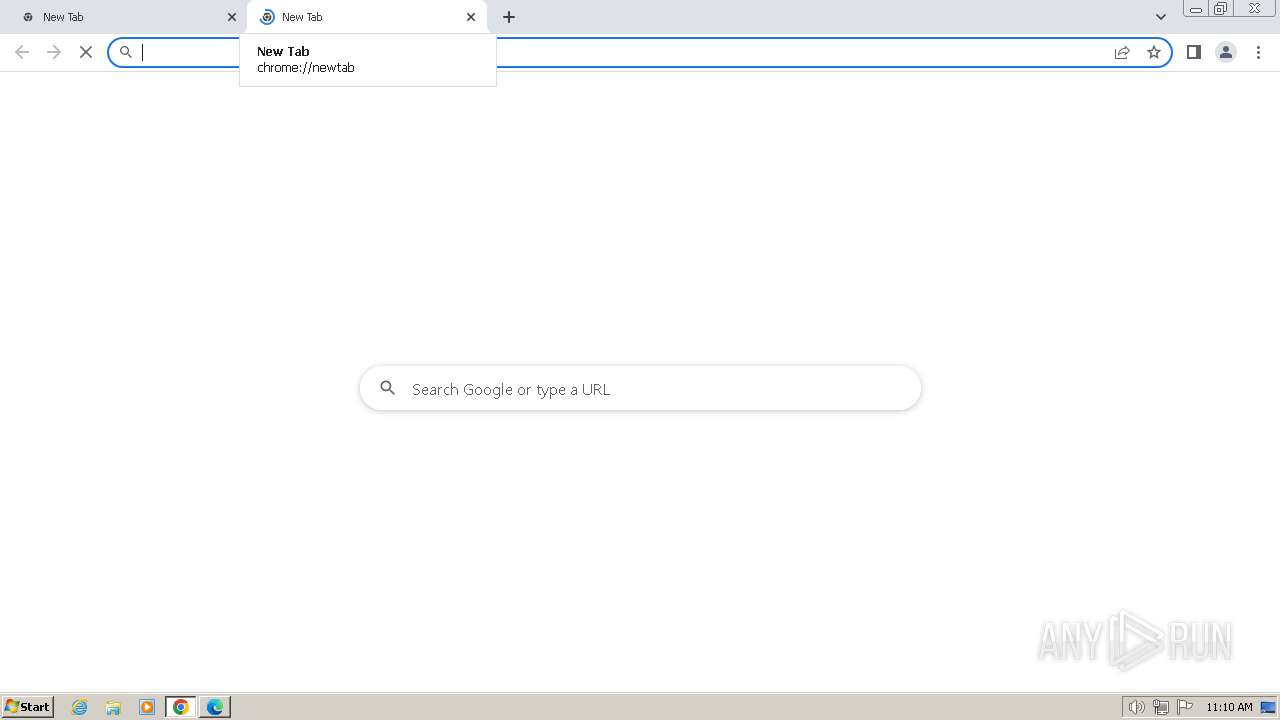Select the second New Tab
Viewport: 1280px width, 720px height.
tap(366, 17)
